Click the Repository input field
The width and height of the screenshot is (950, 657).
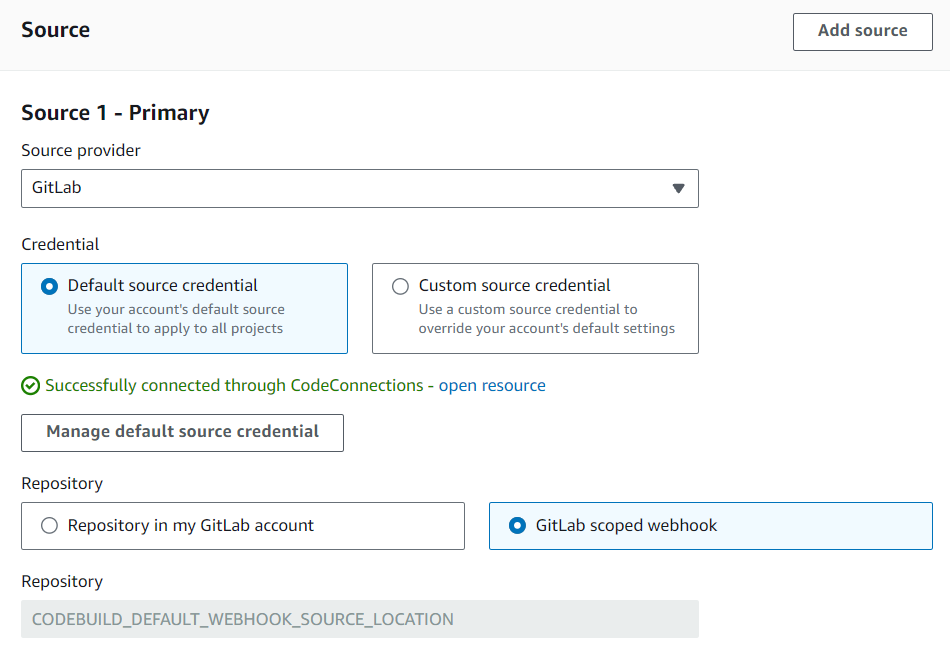(360, 619)
